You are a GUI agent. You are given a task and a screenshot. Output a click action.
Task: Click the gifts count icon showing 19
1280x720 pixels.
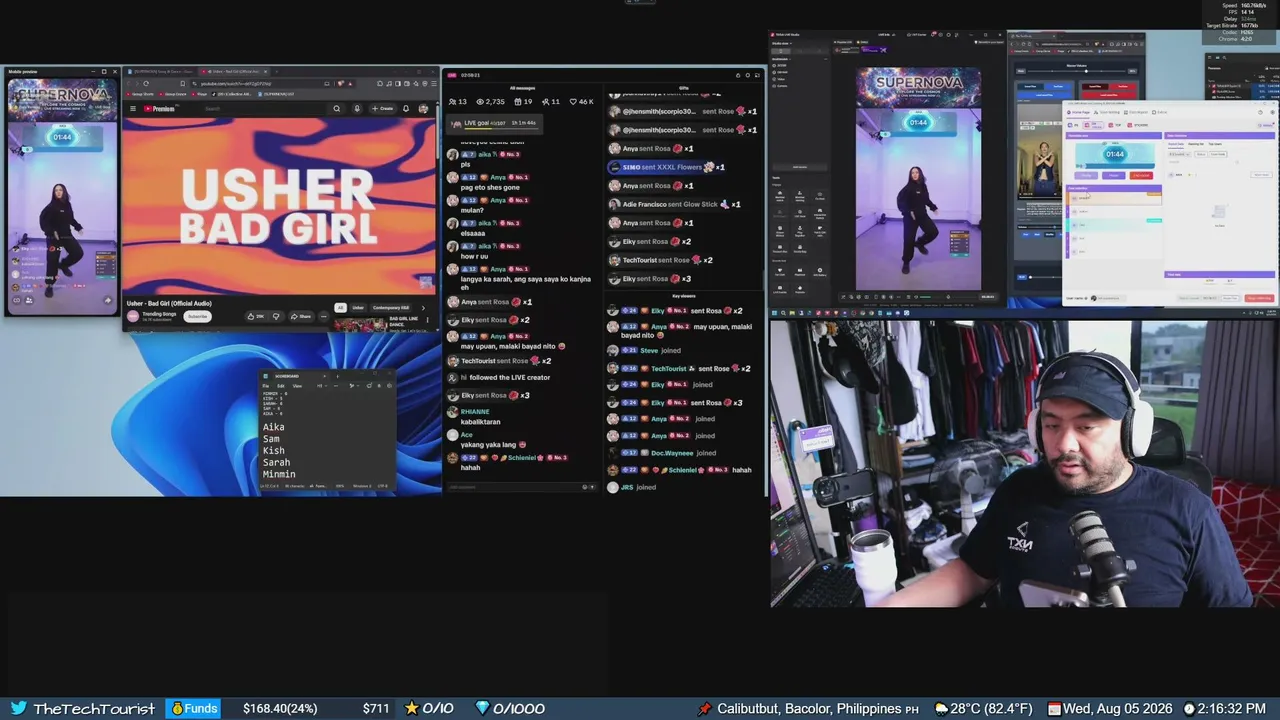coord(517,101)
